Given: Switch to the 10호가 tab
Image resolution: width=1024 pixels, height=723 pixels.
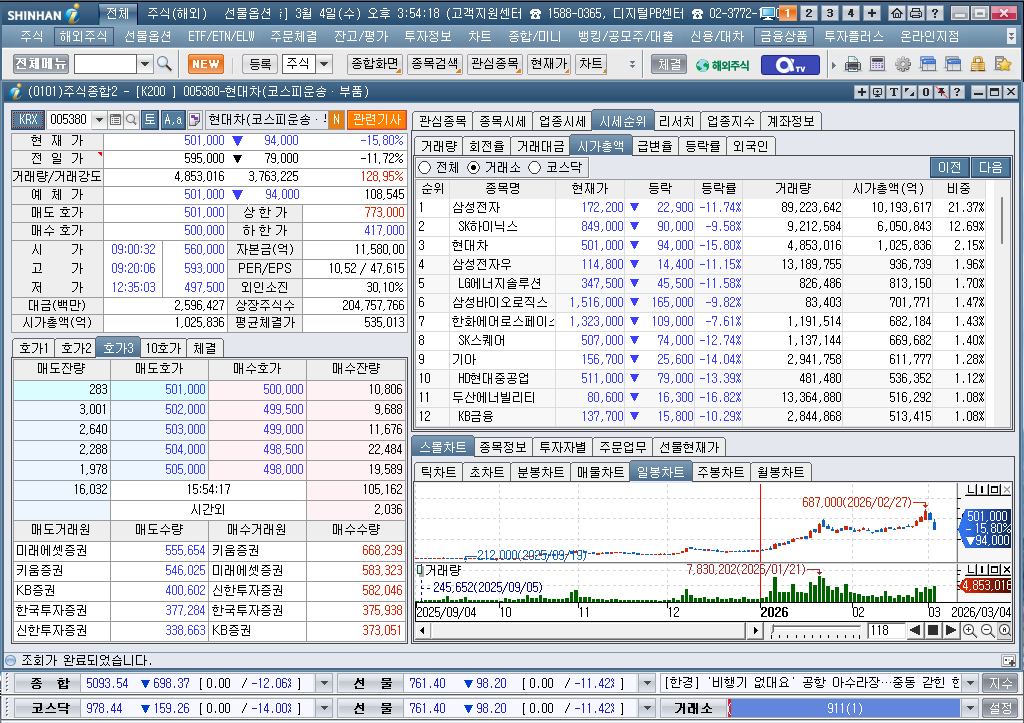Looking at the screenshot, I should (163, 348).
